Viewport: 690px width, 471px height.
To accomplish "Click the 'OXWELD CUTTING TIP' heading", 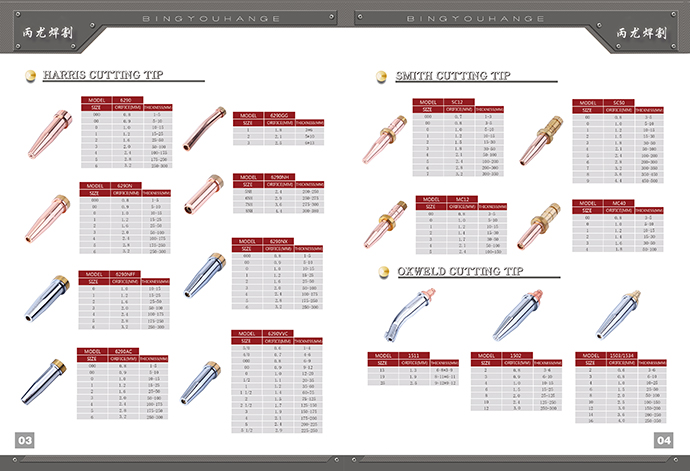I will tap(460, 271).
